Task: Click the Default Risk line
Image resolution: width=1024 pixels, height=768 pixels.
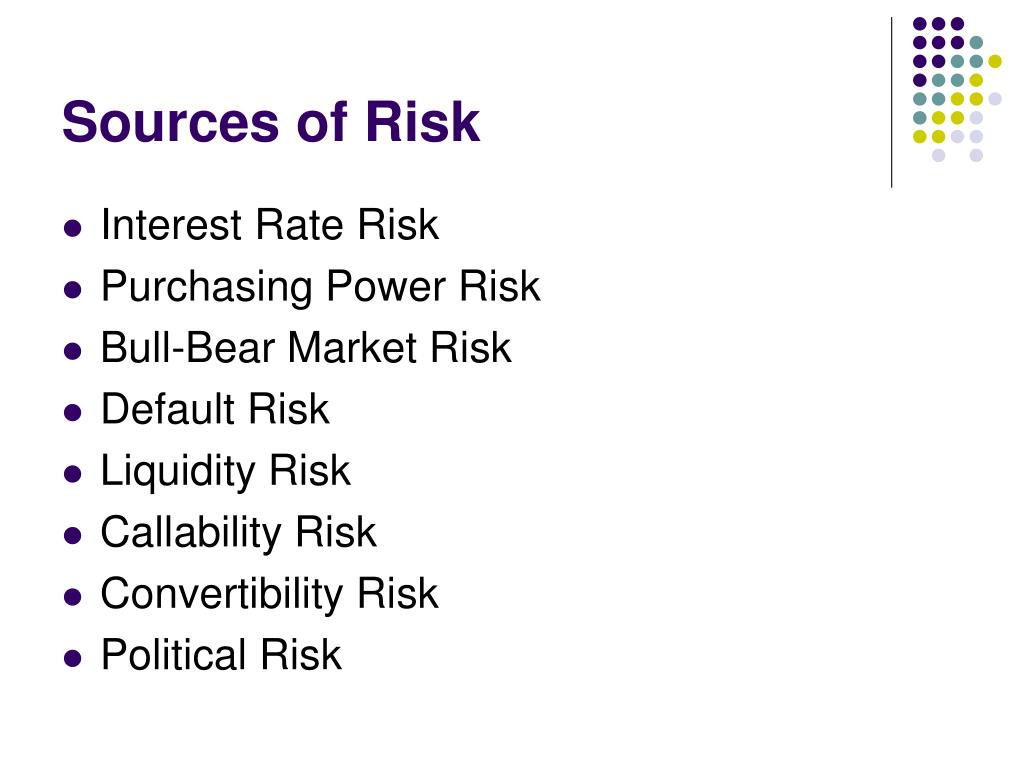Action: pos(215,409)
